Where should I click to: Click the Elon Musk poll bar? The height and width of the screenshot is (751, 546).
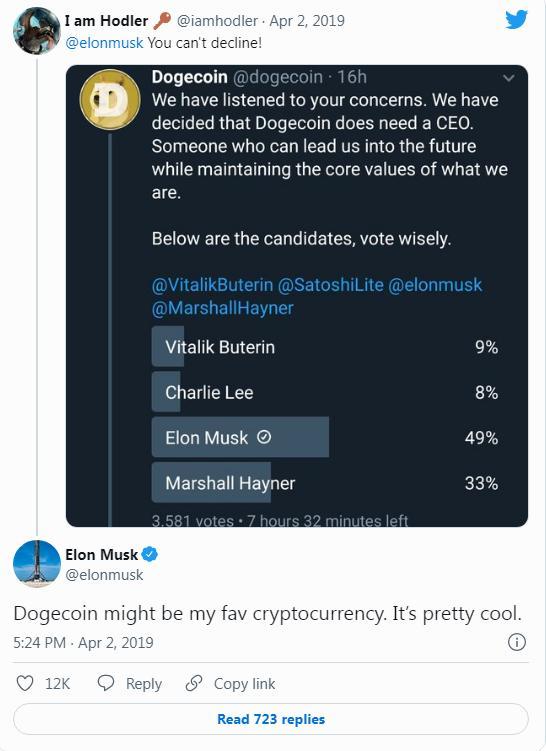point(240,437)
